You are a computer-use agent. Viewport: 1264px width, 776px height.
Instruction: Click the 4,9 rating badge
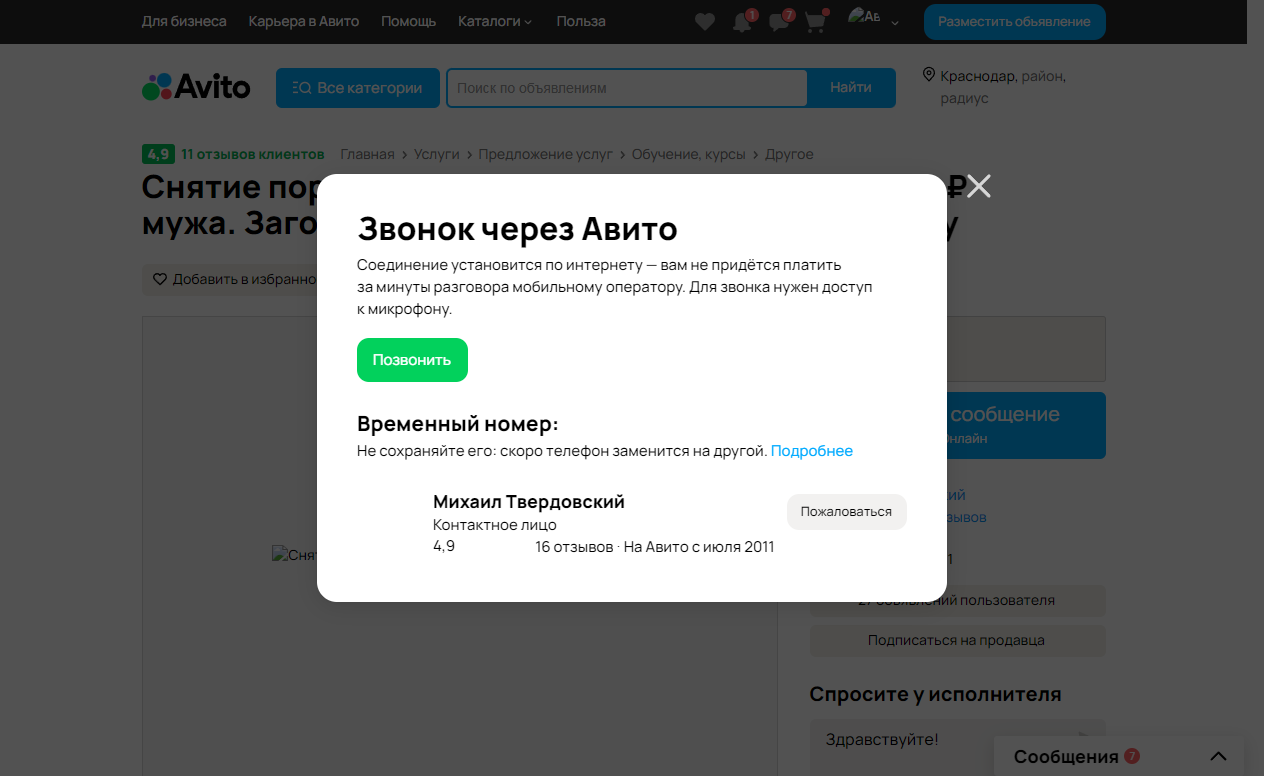click(158, 154)
